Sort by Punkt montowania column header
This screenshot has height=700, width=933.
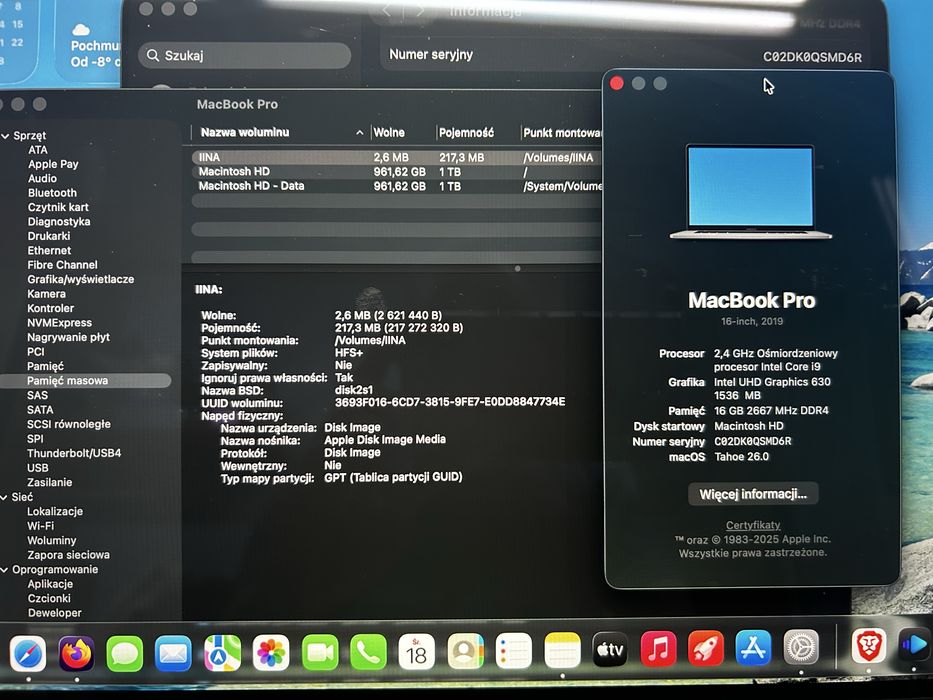(562, 133)
